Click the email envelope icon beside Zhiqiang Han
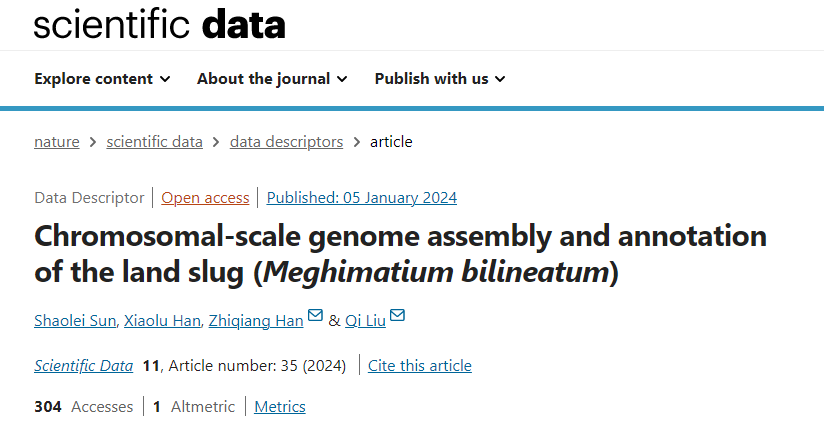 [315, 315]
